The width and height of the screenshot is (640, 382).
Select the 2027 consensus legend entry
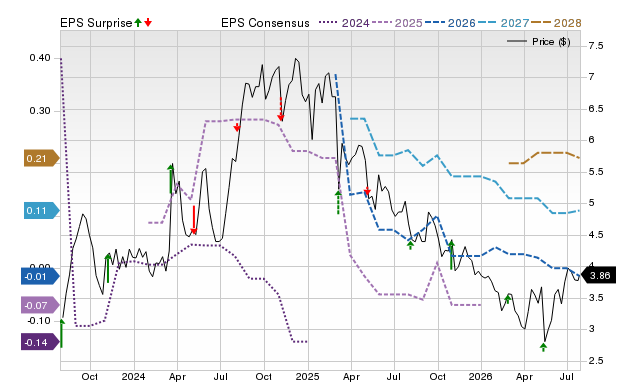click(503, 23)
